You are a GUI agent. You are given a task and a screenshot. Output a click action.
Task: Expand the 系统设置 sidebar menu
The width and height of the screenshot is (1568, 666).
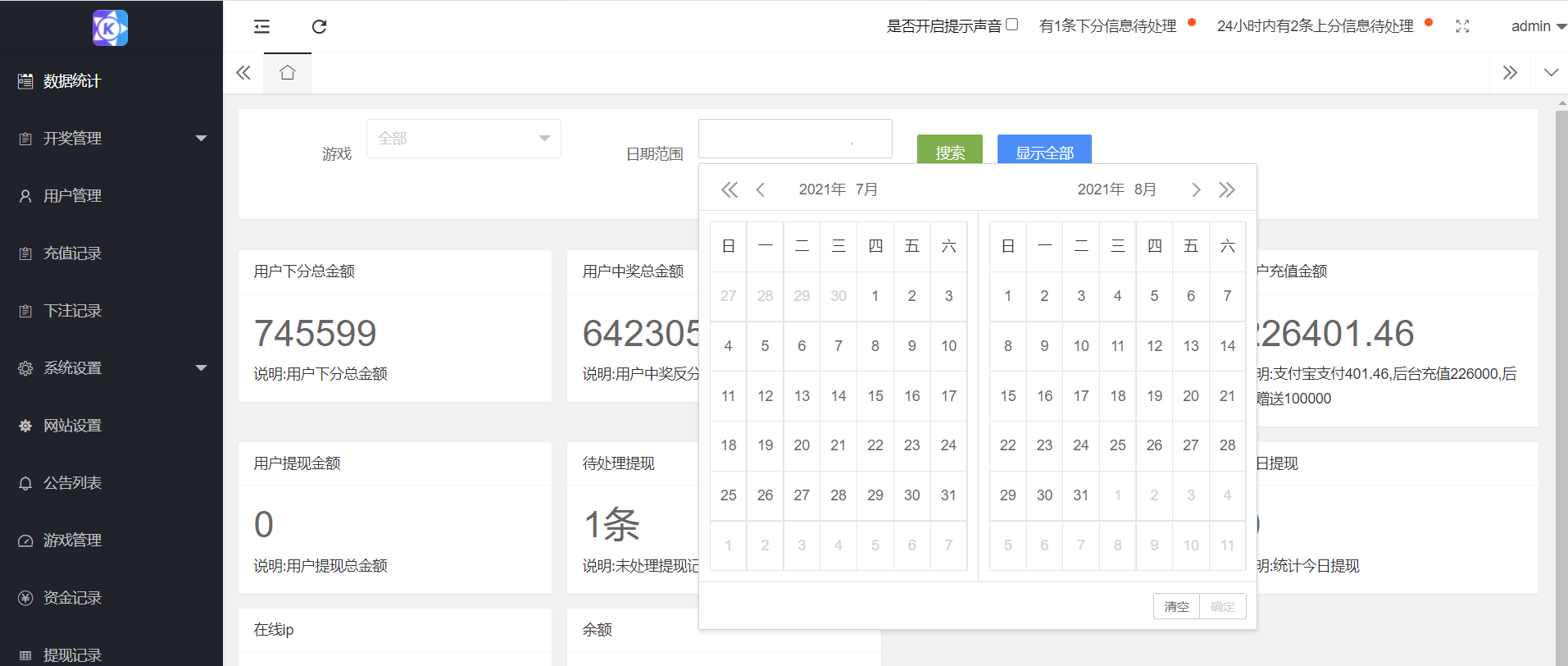(x=111, y=368)
